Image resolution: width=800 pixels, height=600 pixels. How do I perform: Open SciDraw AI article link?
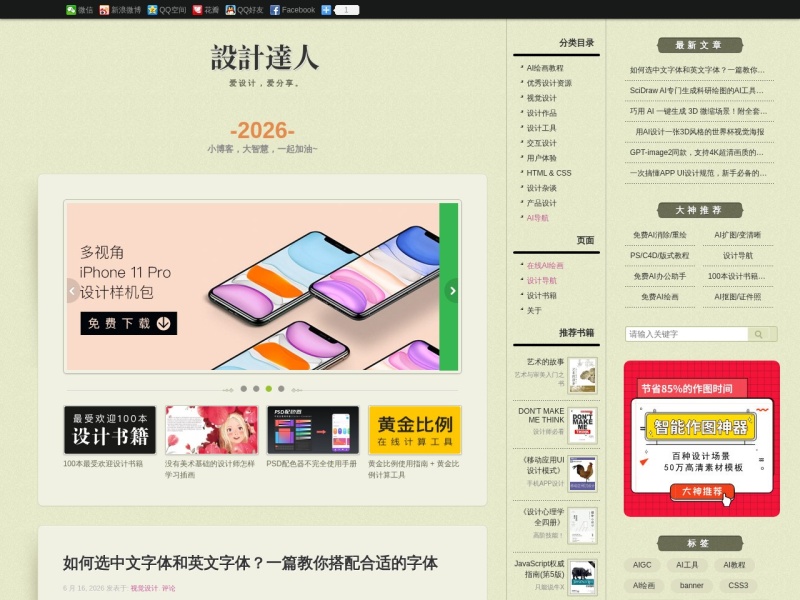[697, 91]
